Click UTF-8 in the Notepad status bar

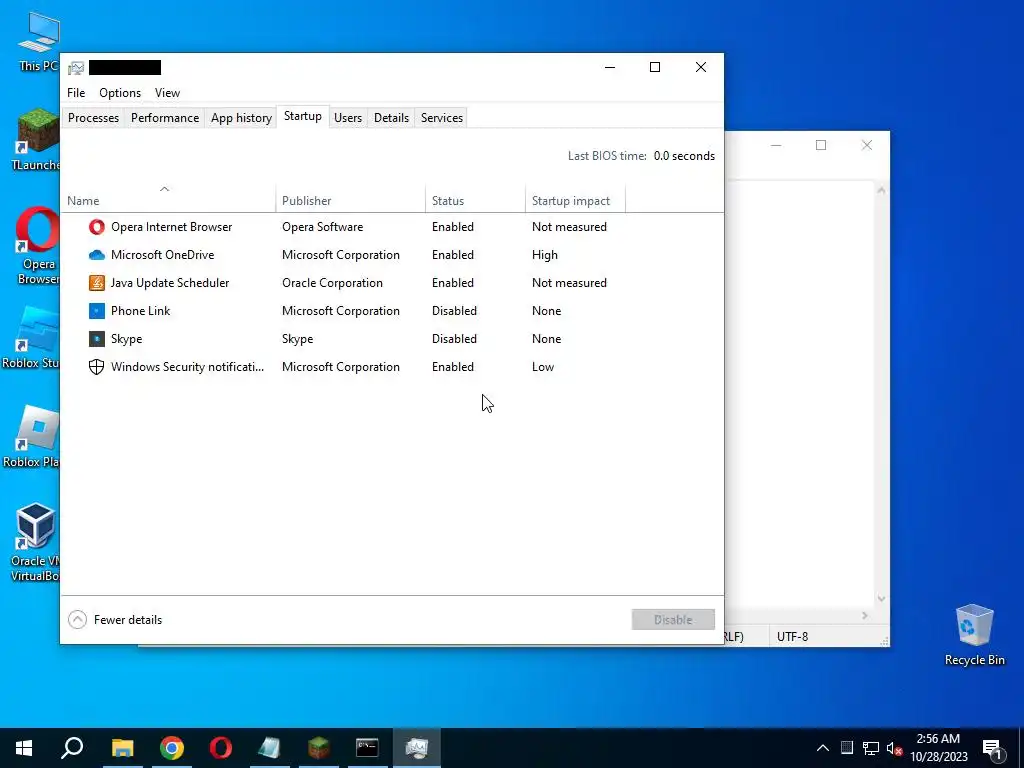[x=792, y=637]
